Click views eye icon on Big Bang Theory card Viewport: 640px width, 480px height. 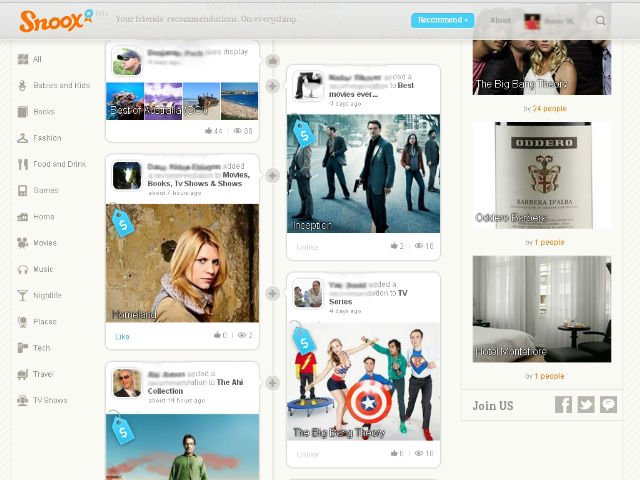pyautogui.click(x=419, y=453)
